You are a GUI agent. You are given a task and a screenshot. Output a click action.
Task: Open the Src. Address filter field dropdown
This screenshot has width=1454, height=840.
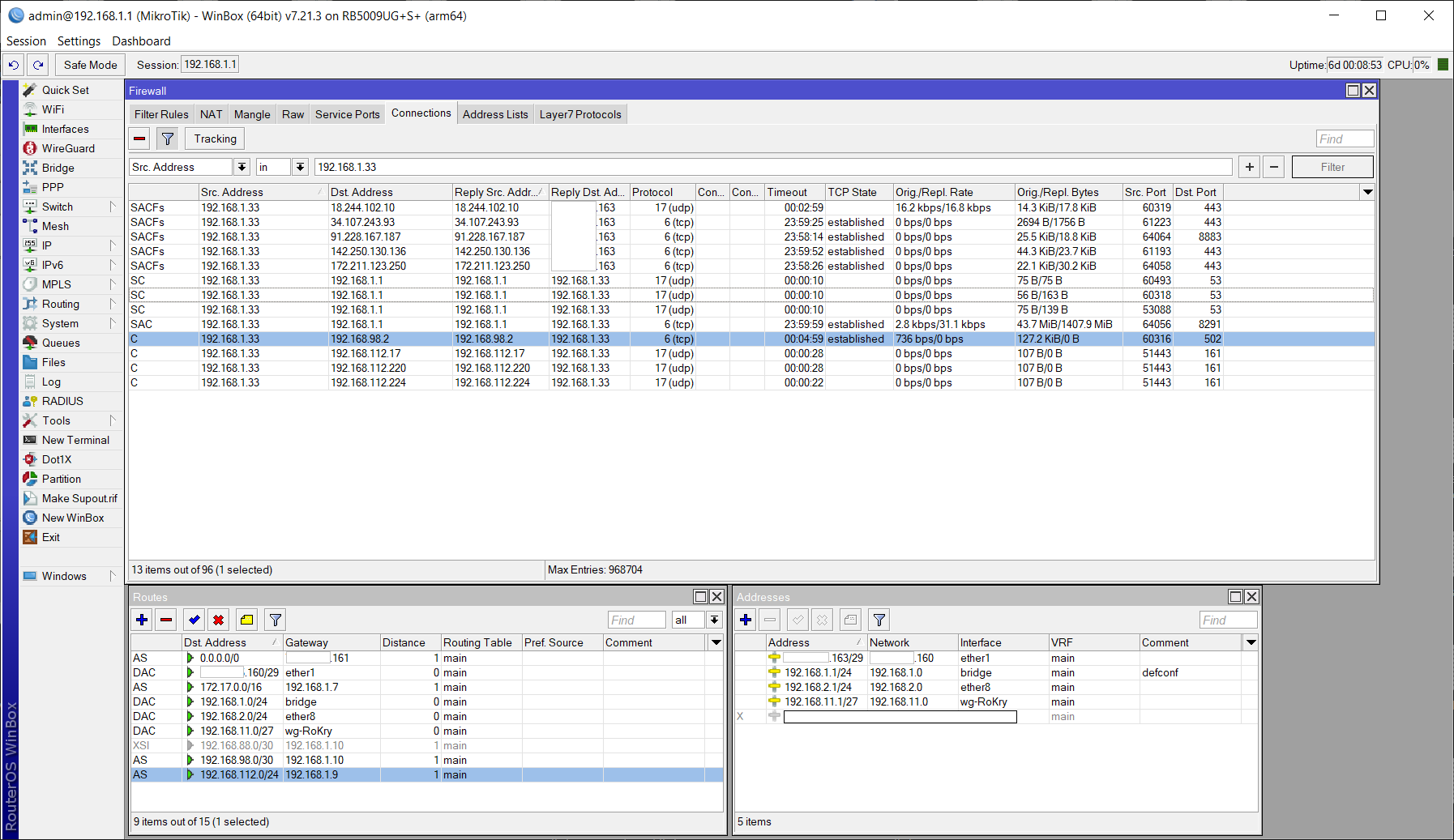coord(242,167)
